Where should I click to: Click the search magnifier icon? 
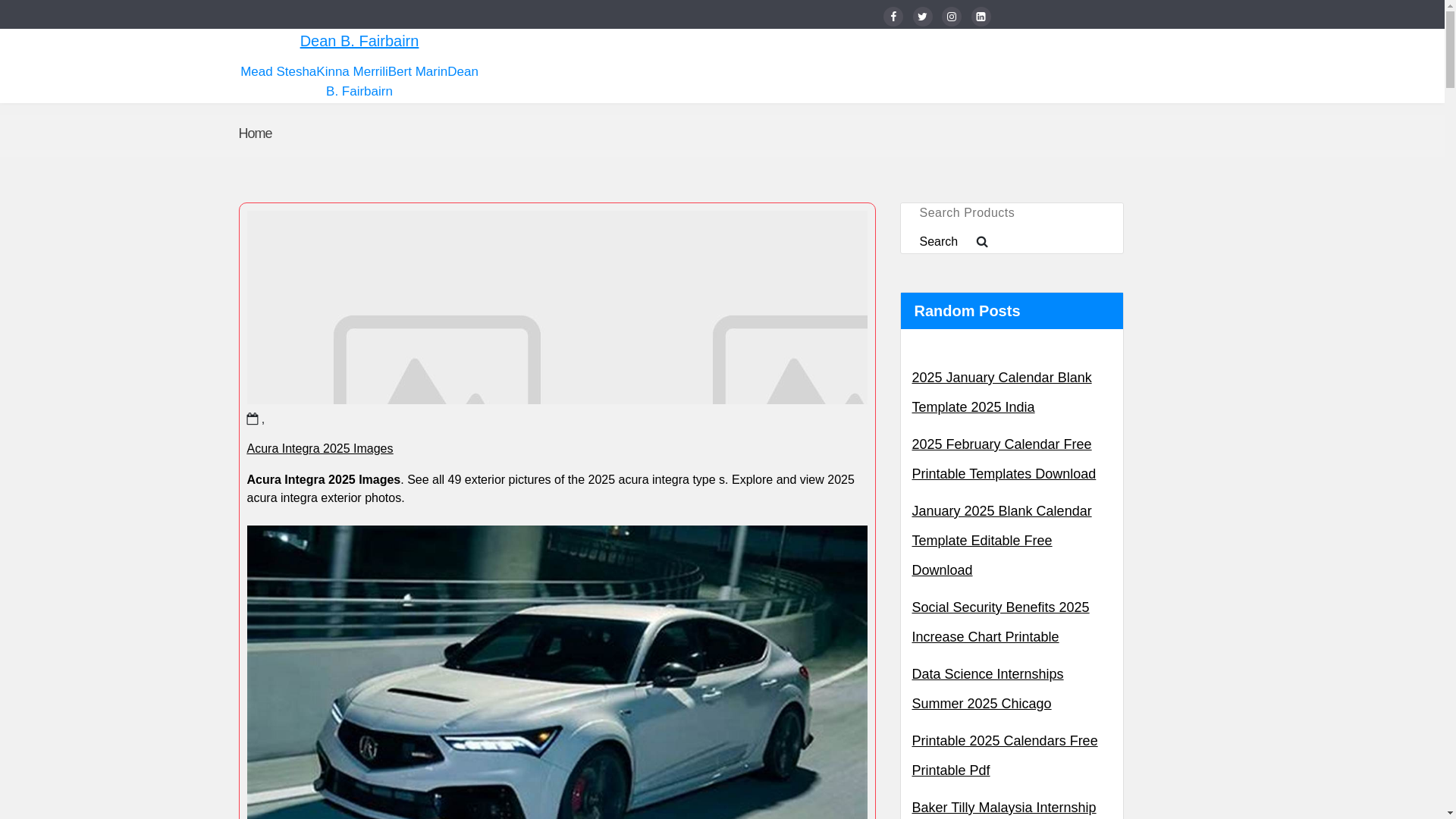click(x=982, y=242)
